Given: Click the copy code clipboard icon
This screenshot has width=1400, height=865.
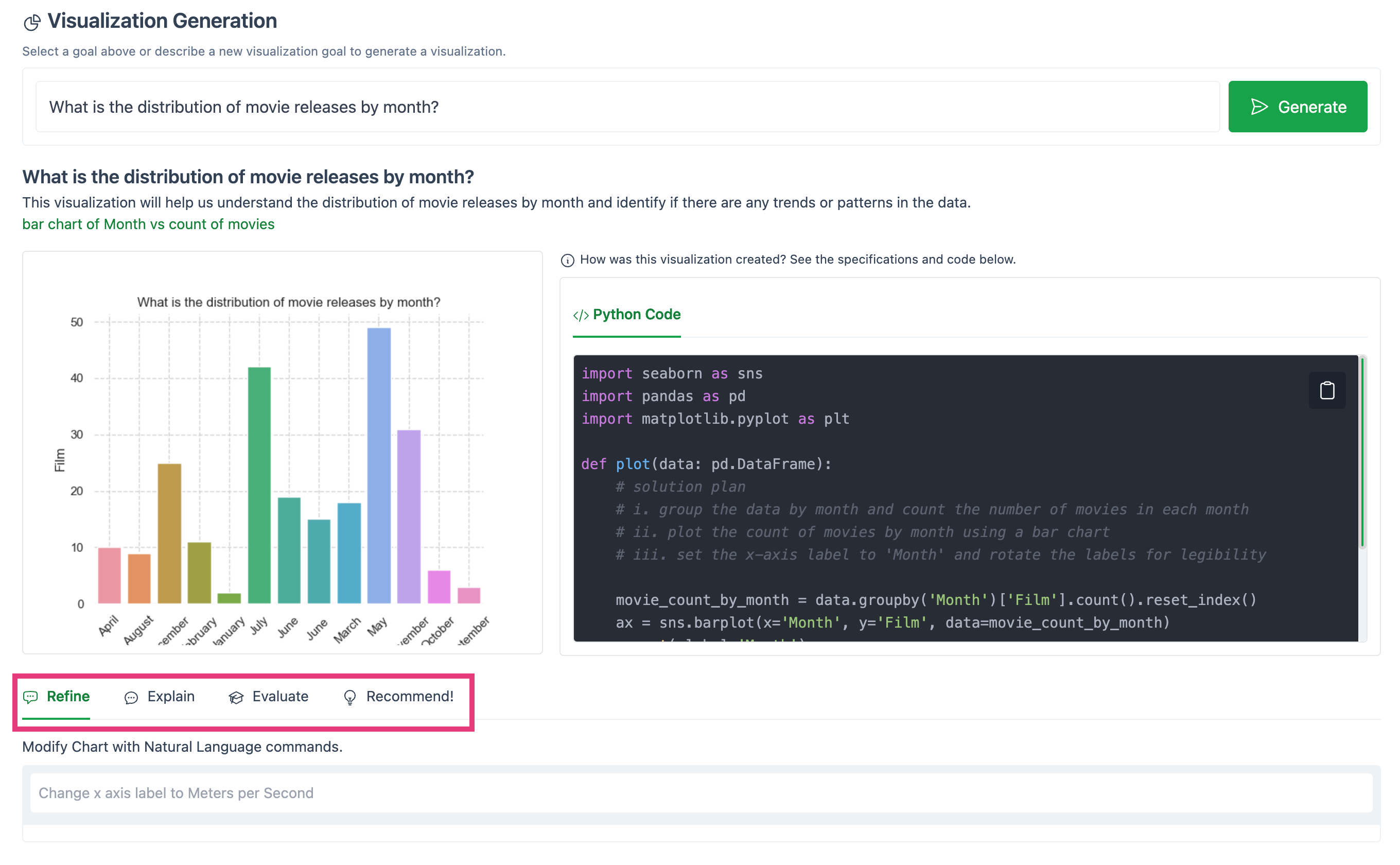Looking at the screenshot, I should pyautogui.click(x=1327, y=391).
